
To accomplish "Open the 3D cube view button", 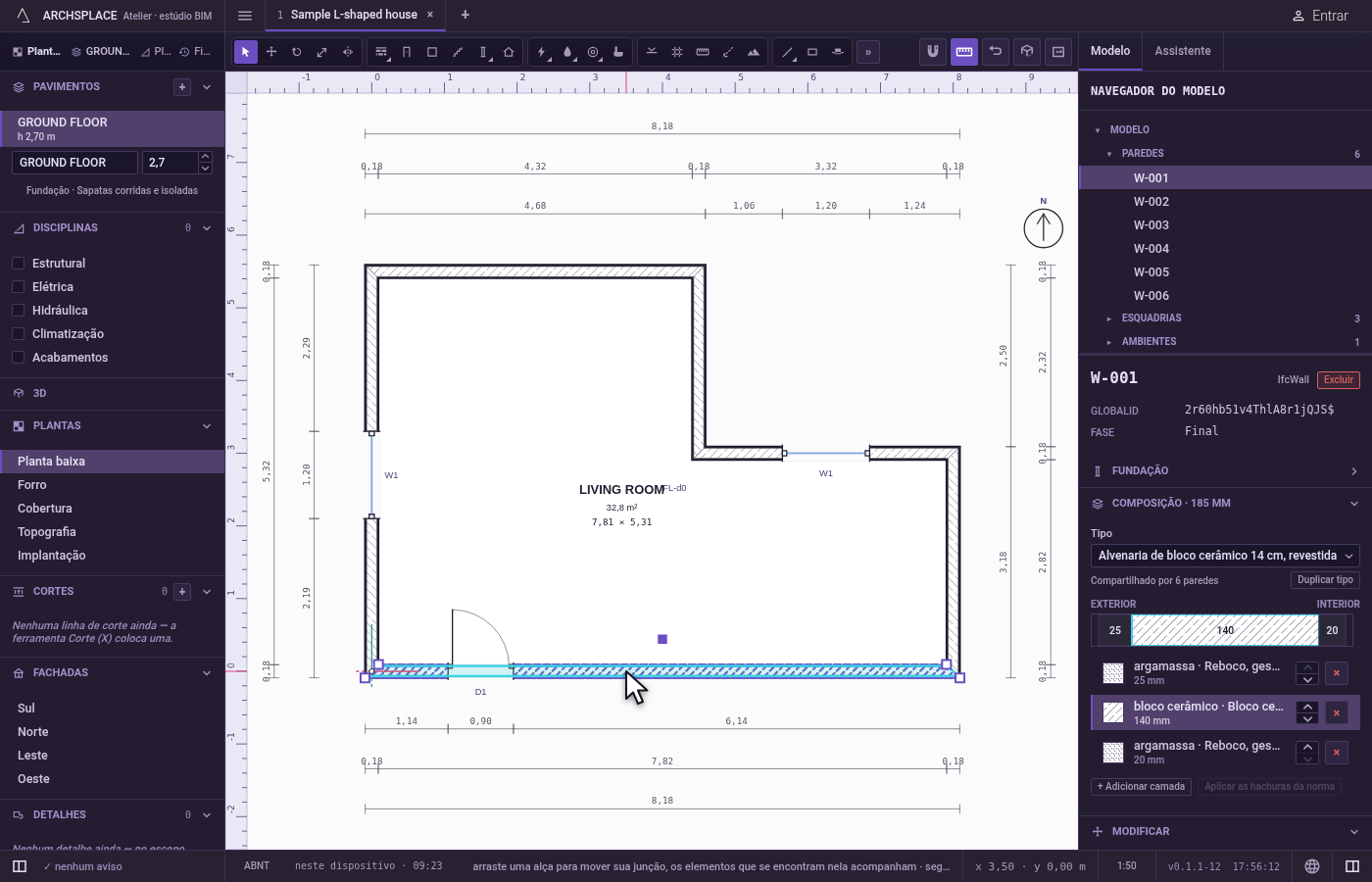I will (x=1027, y=51).
